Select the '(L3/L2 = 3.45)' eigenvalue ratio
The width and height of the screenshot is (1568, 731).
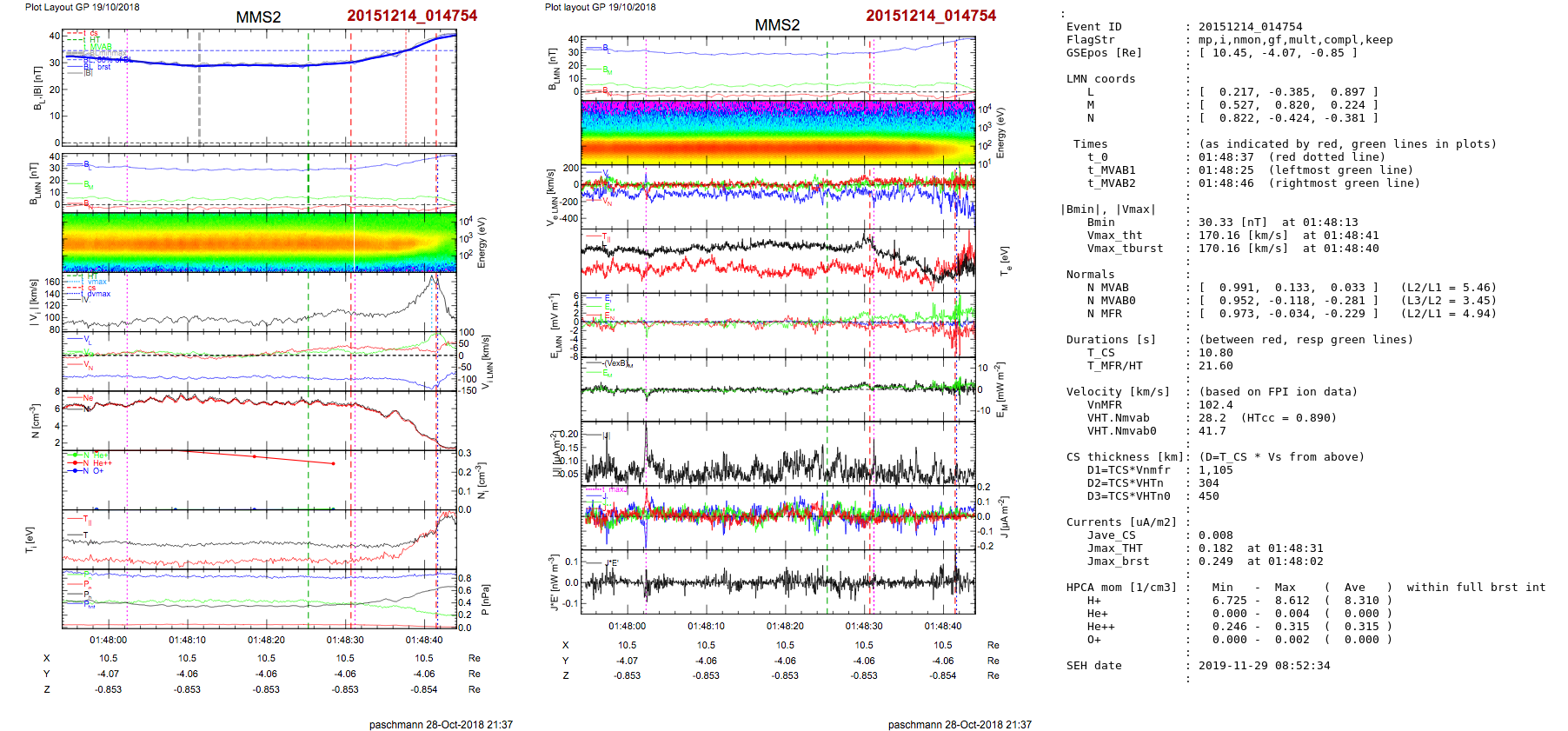1449,301
